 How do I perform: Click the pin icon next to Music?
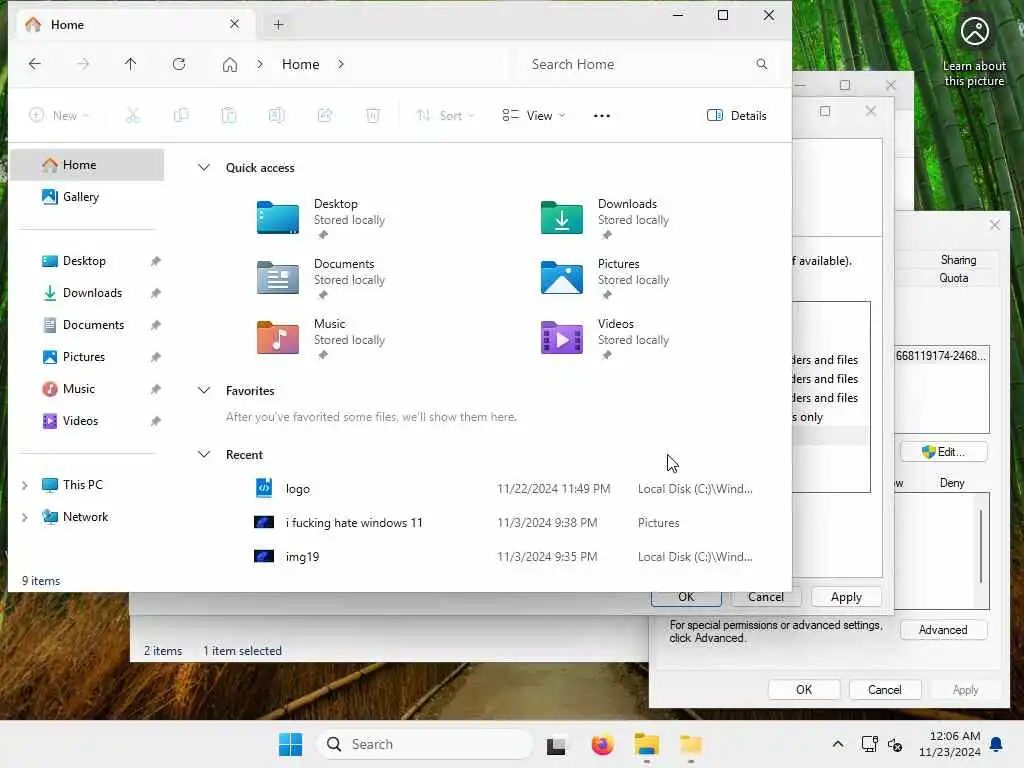155,389
